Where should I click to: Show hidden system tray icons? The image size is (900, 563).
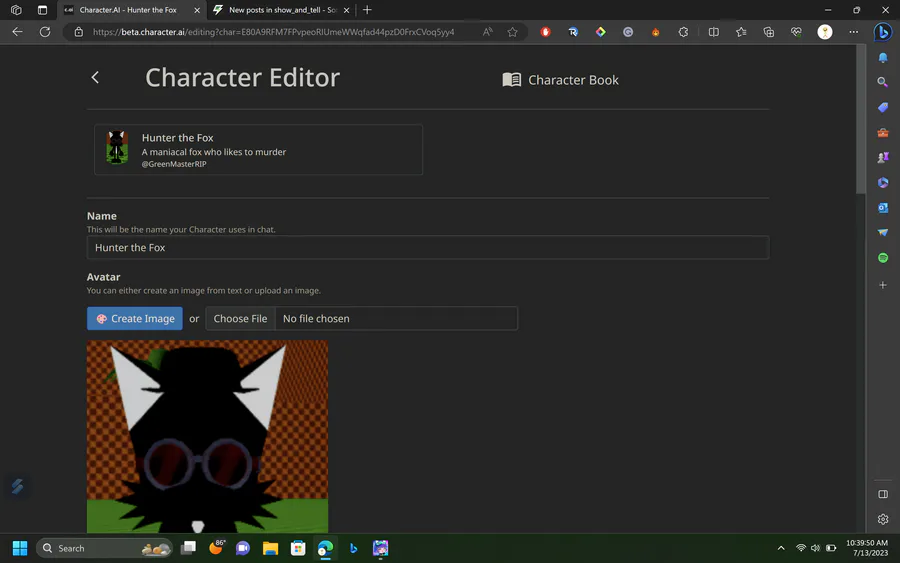pos(781,549)
